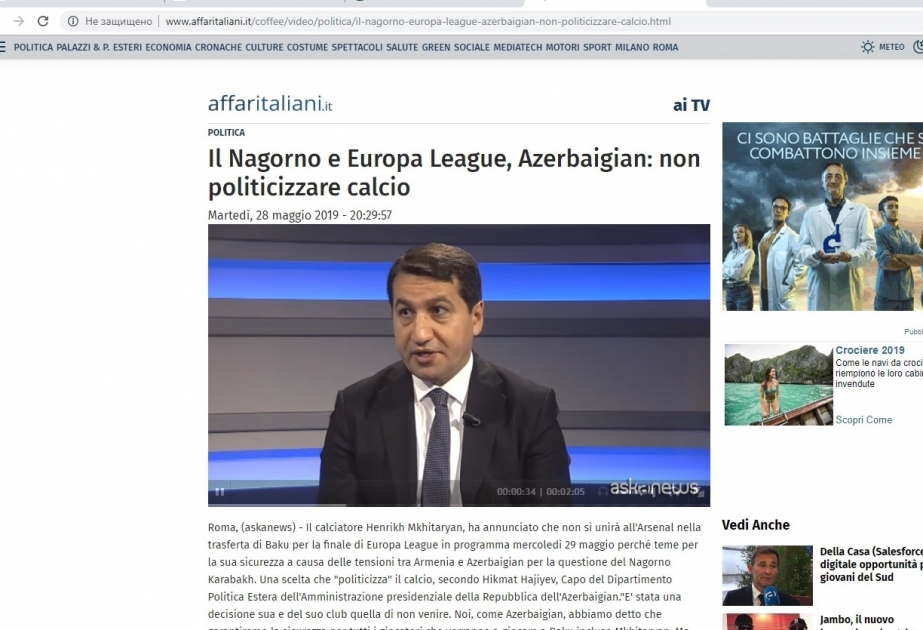Image resolution: width=923 pixels, height=630 pixels.
Task: Click the Vedi Anche heading
Action: 756,525
